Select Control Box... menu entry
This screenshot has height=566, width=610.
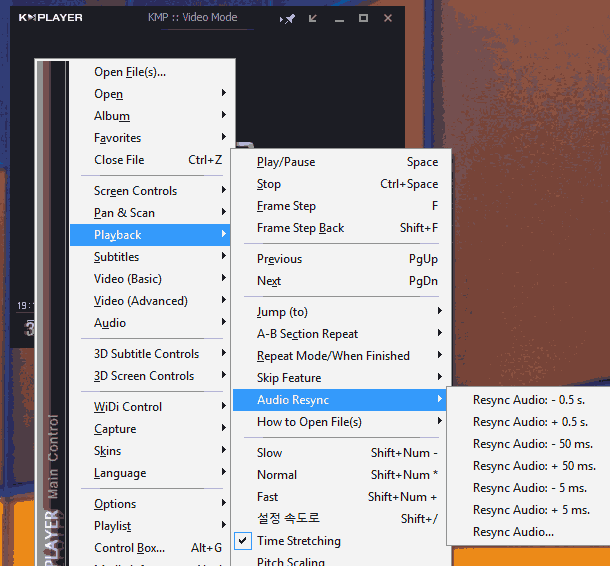[152, 547]
